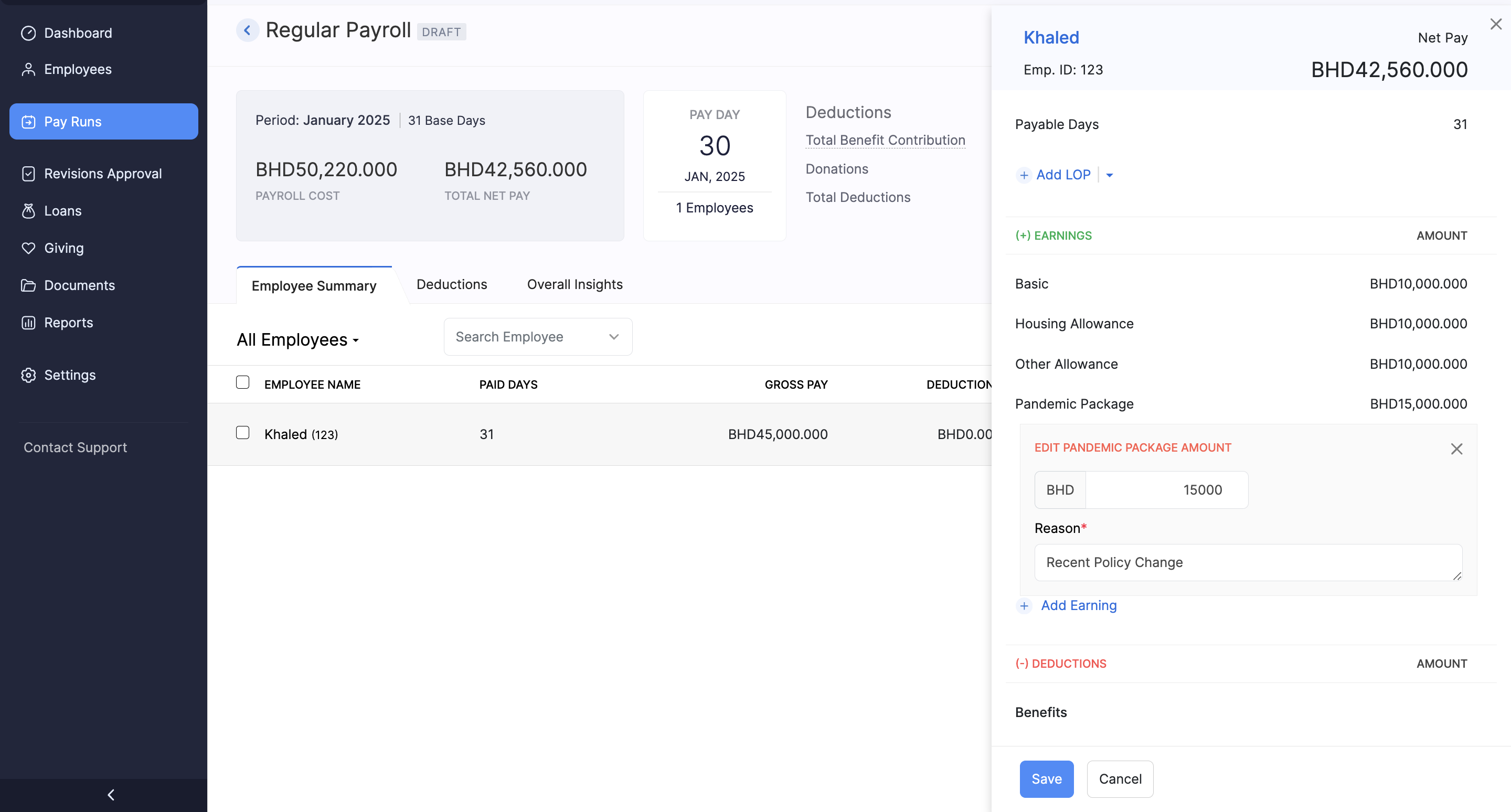Screen dimensions: 1511x812
Task: Select the Loans sidebar icon
Action: pyautogui.click(x=29, y=210)
